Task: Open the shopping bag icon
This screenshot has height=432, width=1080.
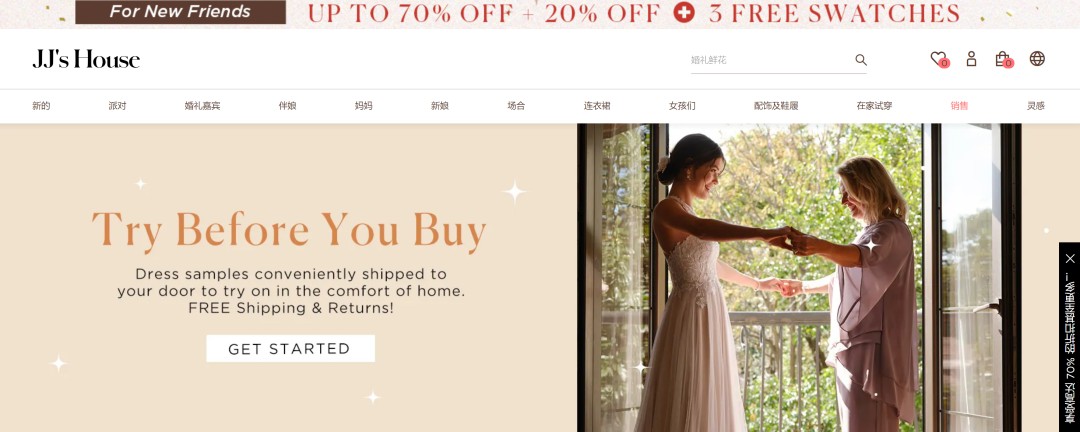Action: pyautogui.click(x=1003, y=59)
